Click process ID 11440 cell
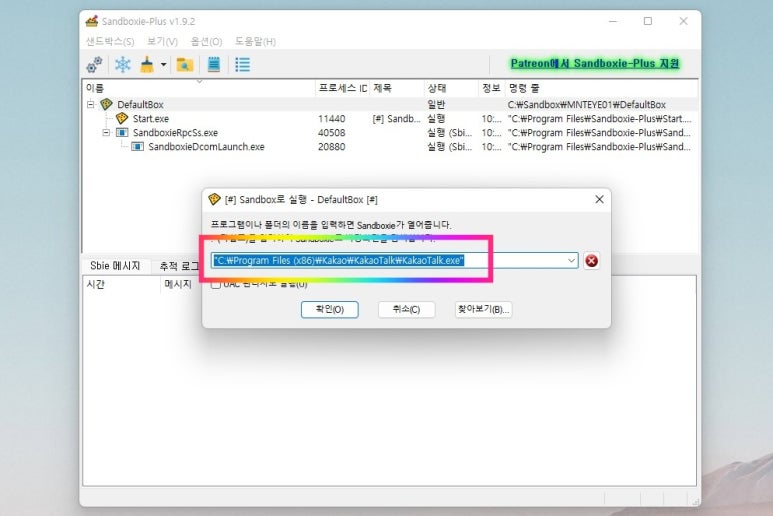This screenshot has width=773, height=516. [x=332, y=119]
